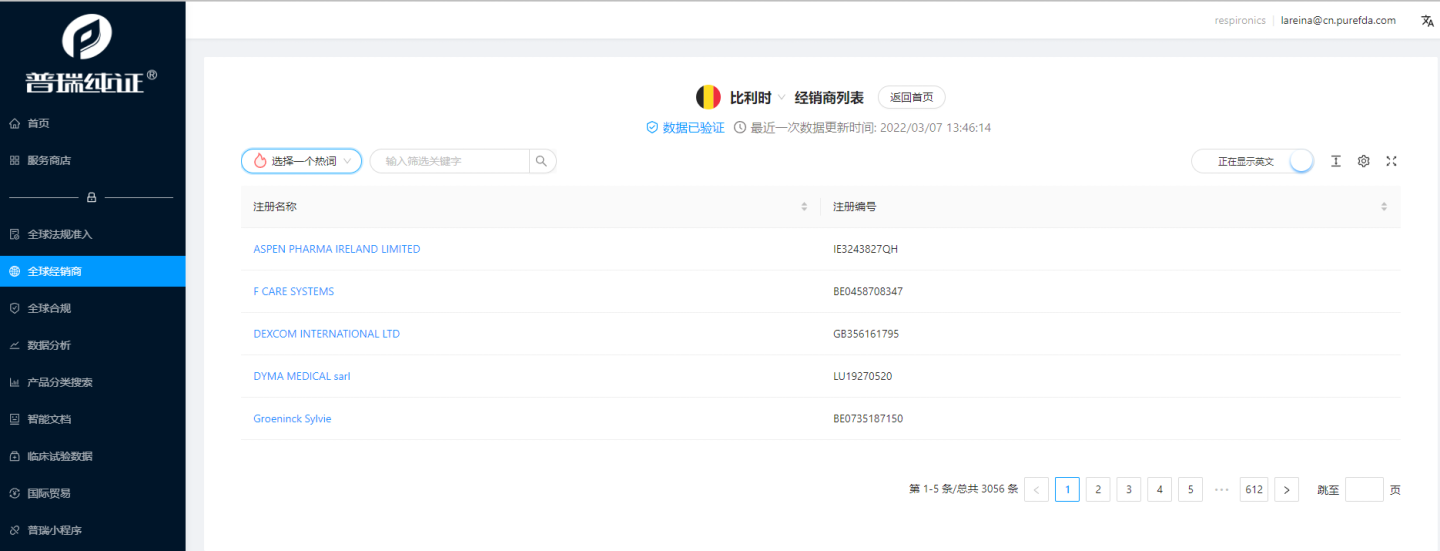
Task: Click registration number IE3243827QH
Action: coord(866,249)
